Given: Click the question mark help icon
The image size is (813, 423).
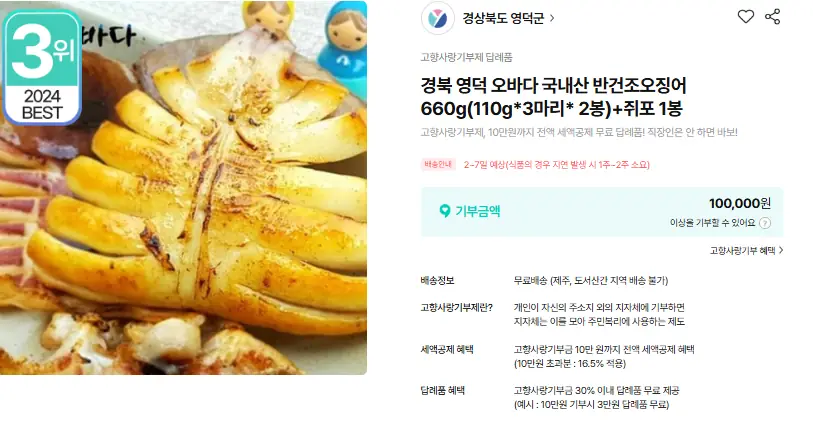Looking at the screenshot, I should coord(765,223).
